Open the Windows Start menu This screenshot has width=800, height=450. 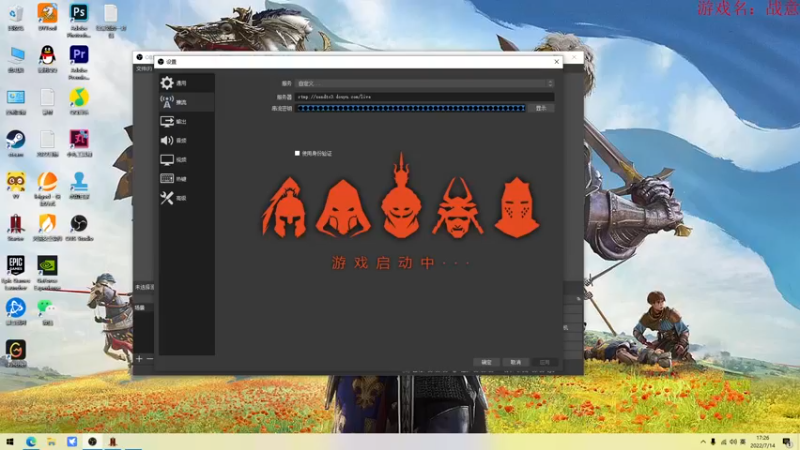(x=10, y=442)
